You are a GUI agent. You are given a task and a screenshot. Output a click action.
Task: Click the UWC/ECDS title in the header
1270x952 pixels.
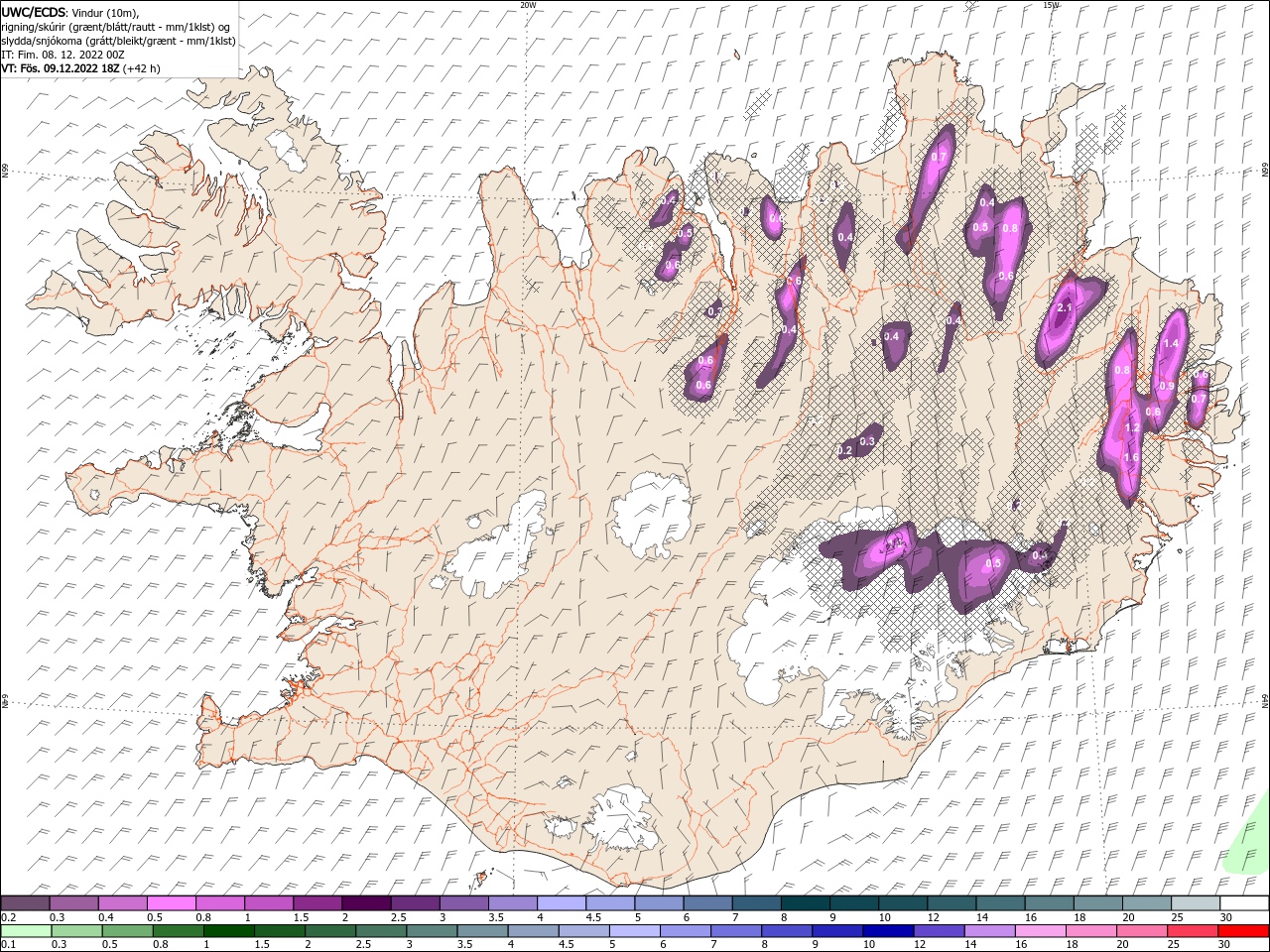tap(34, 12)
